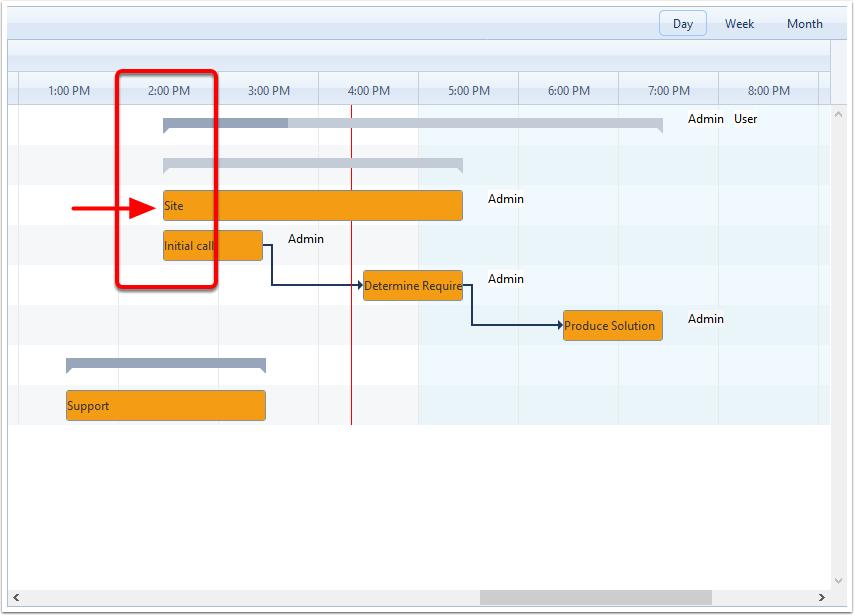
Task: Click the 2:00 PM time header
Action: click(x=169, y=90)
